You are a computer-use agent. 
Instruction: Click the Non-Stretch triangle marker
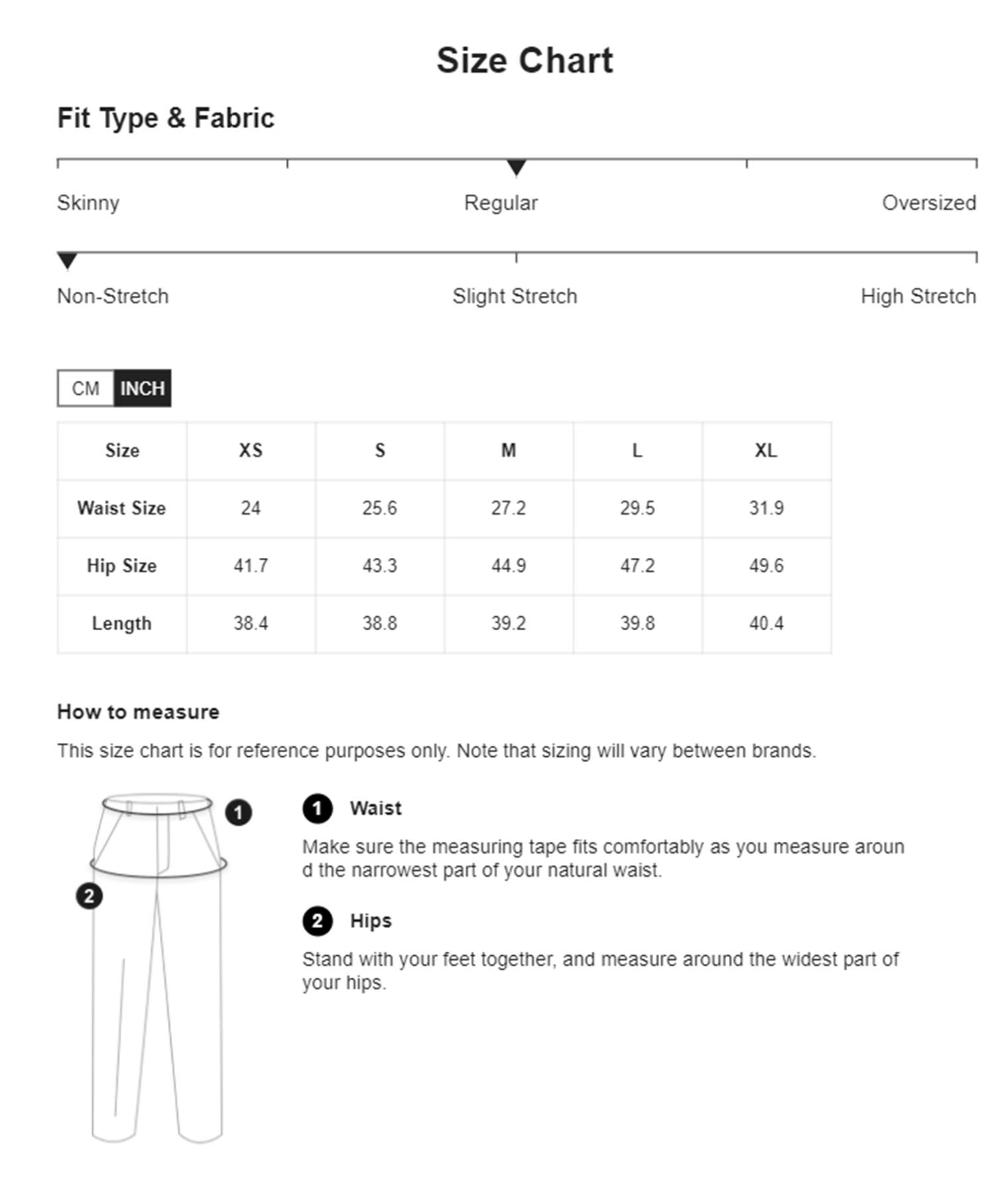(67, 261)
